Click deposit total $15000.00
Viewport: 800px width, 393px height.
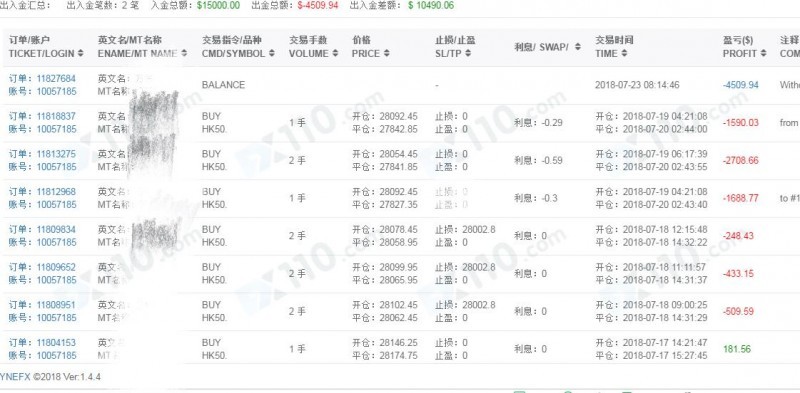click(218, 6)
